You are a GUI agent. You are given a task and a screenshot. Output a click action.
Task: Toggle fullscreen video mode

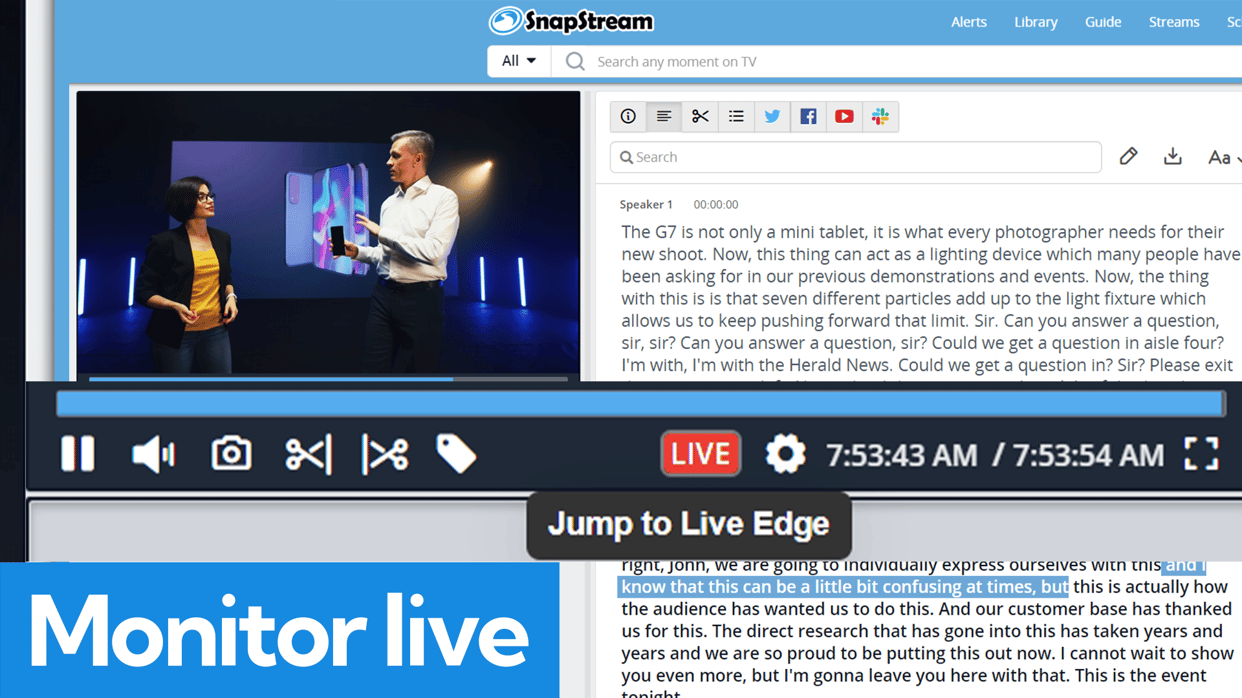1201,454
